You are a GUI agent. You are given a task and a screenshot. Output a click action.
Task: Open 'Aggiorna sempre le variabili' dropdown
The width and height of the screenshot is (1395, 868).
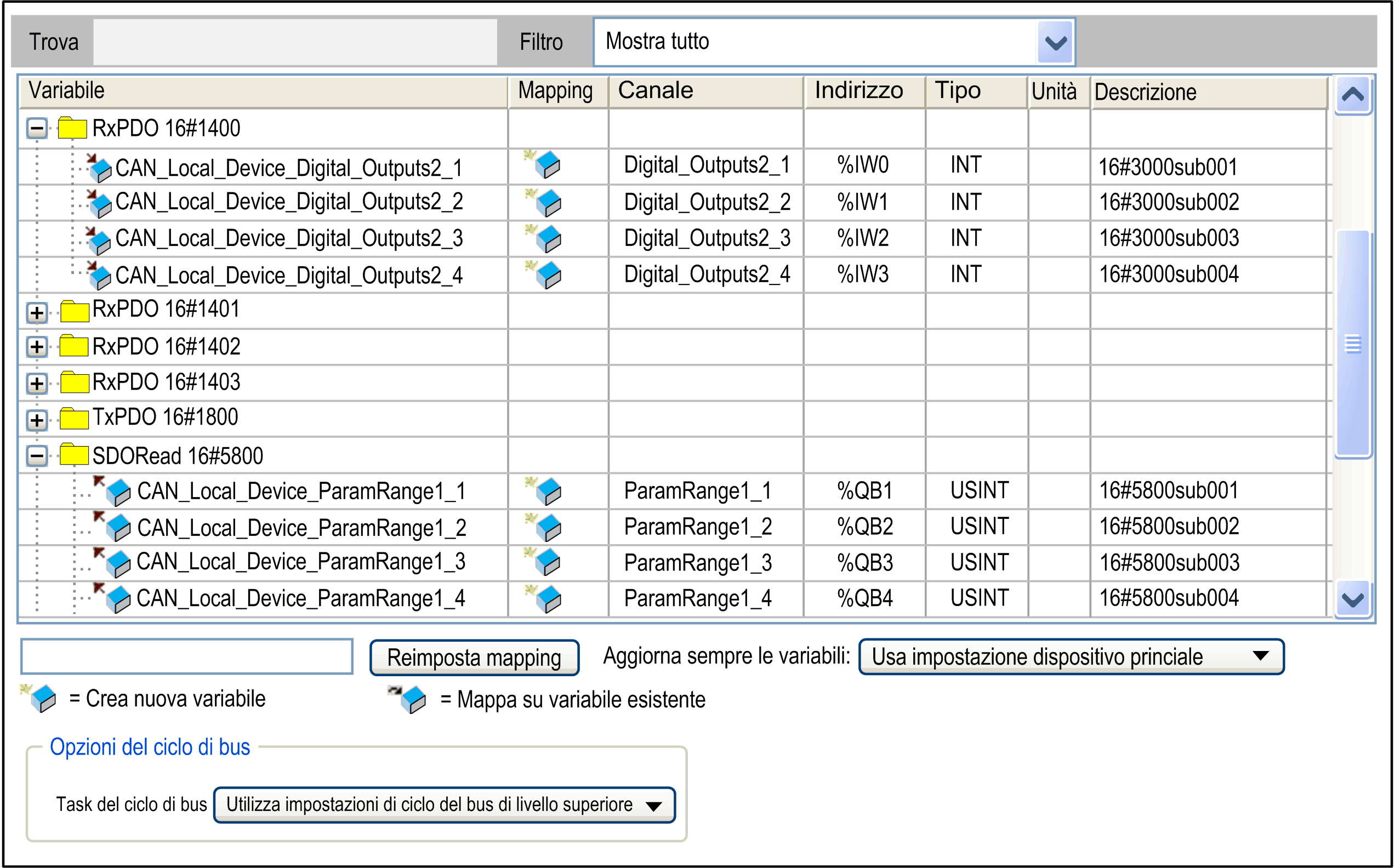click(1260, 656)
